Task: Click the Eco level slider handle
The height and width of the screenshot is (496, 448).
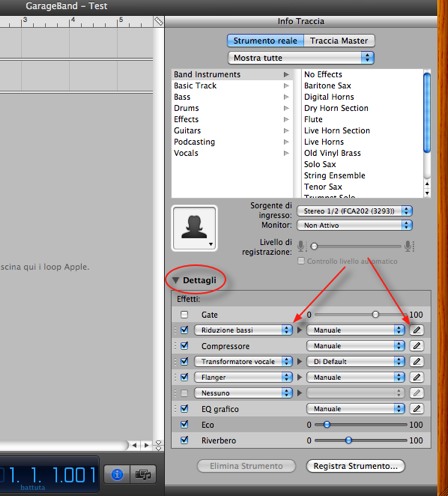Action: pyautogui.click(x=327, y=424)
